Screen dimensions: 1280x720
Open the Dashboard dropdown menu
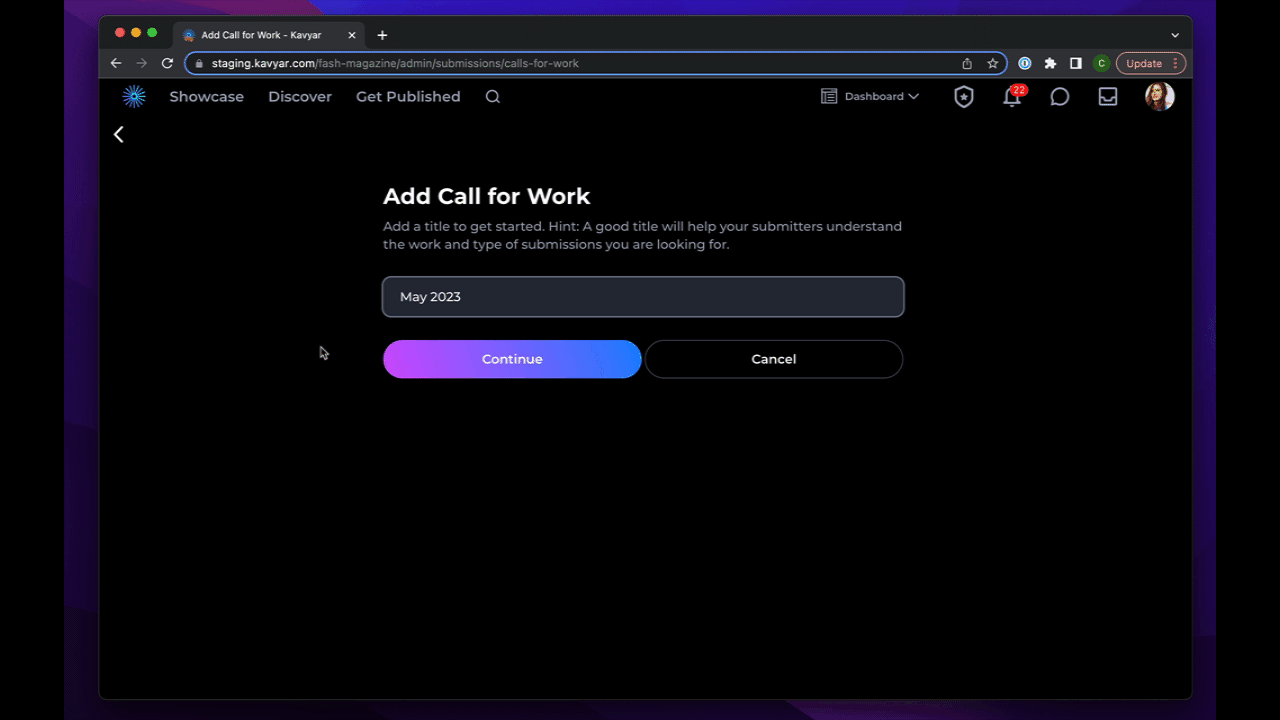coord(870,96)
